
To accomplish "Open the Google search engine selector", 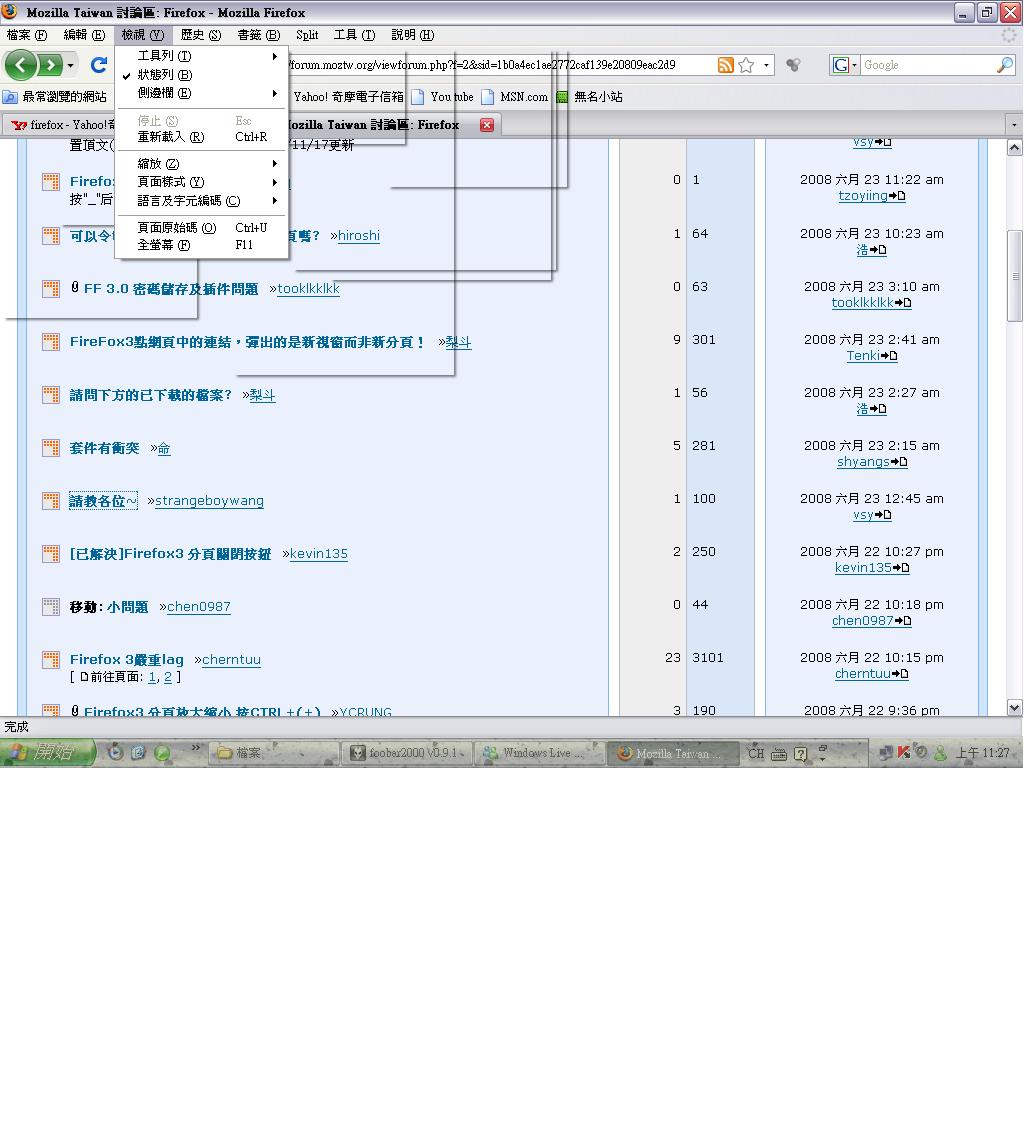I will (844, 65).
